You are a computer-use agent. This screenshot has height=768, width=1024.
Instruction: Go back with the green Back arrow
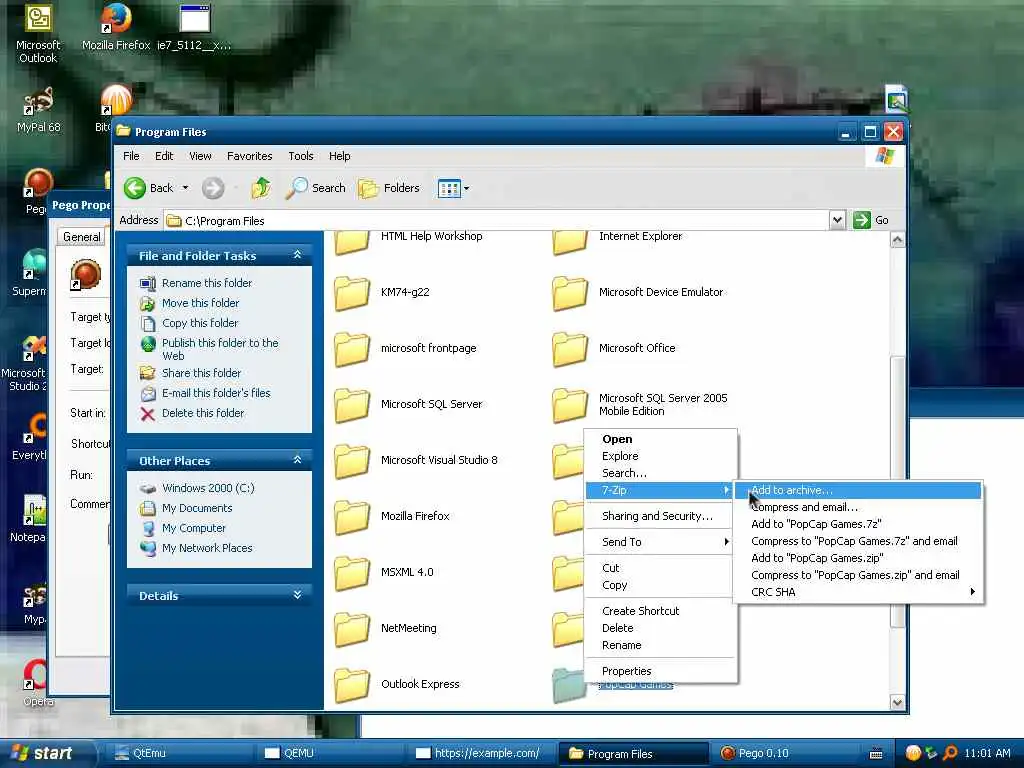pos(149,188)
